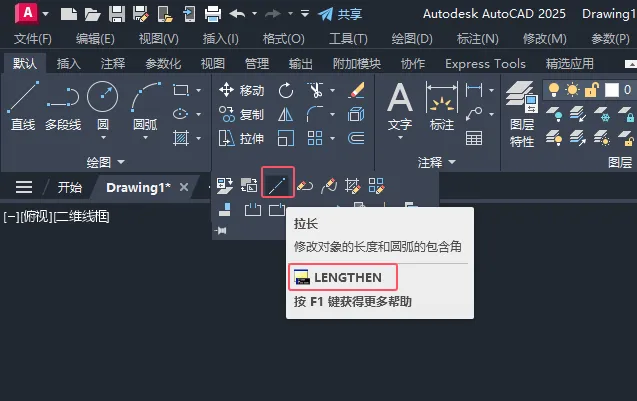Click the Dimension (标注) tool
Screen dimensions: 637x401
point(442,106)
